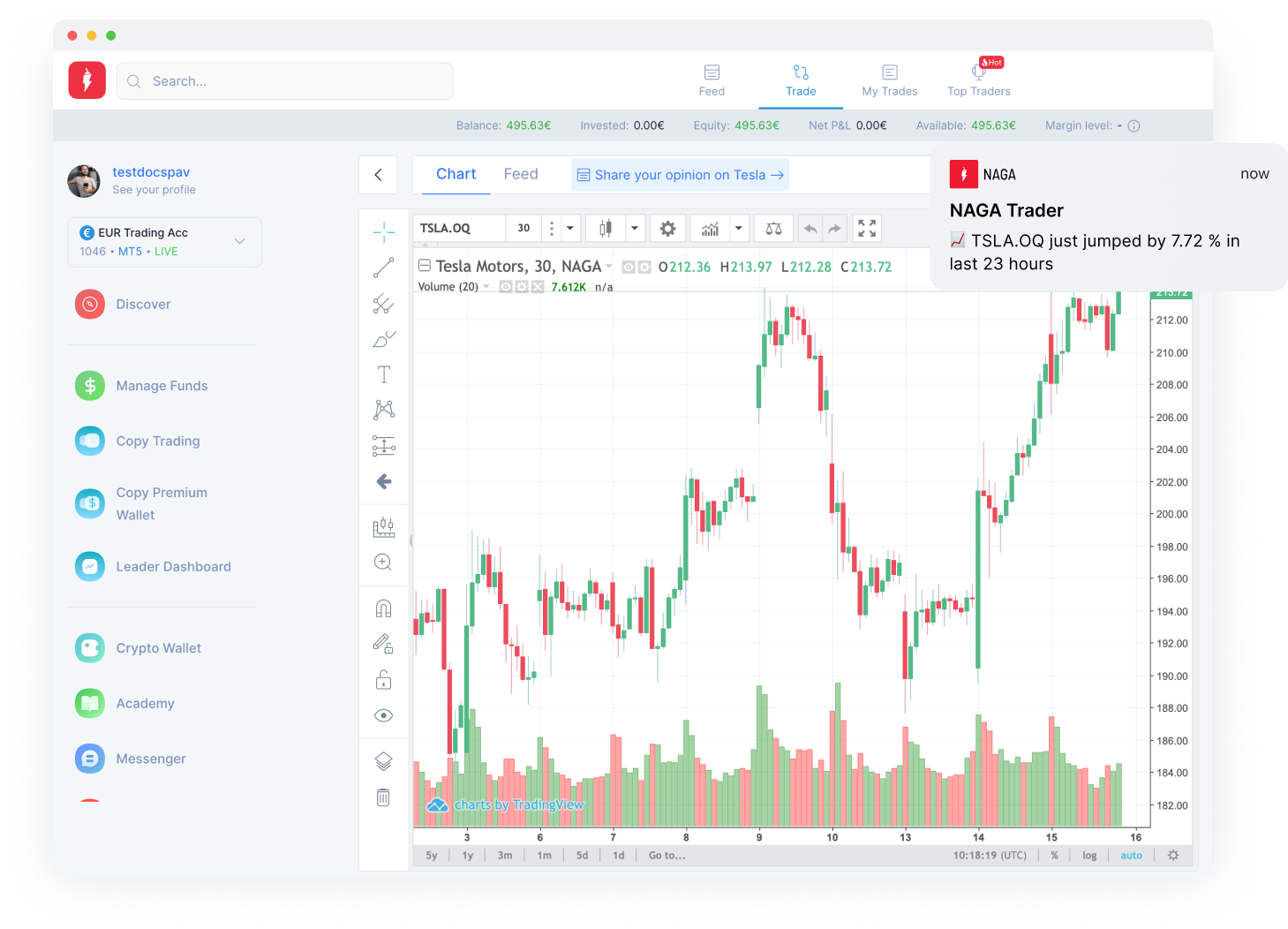Select the brush drawing tool
This screenshot has width=1288, height=929.
(383, 339)
